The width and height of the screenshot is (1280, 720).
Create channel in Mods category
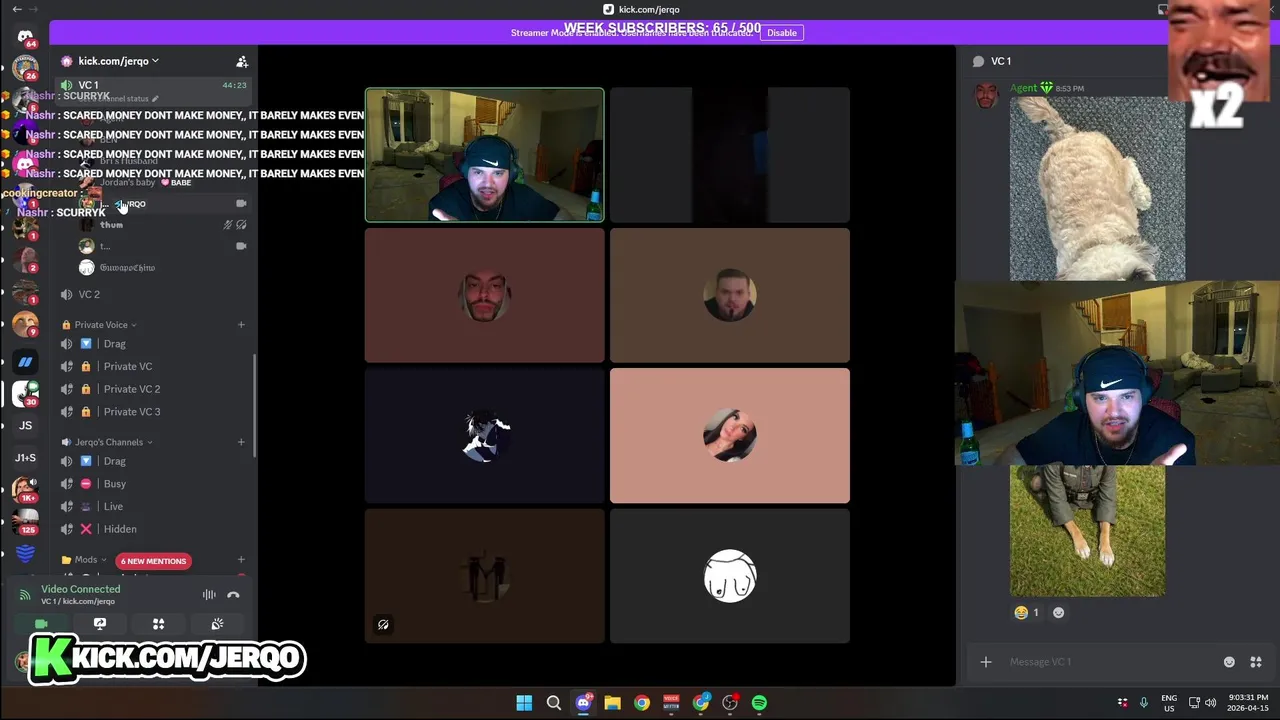(x=241, y=560)
